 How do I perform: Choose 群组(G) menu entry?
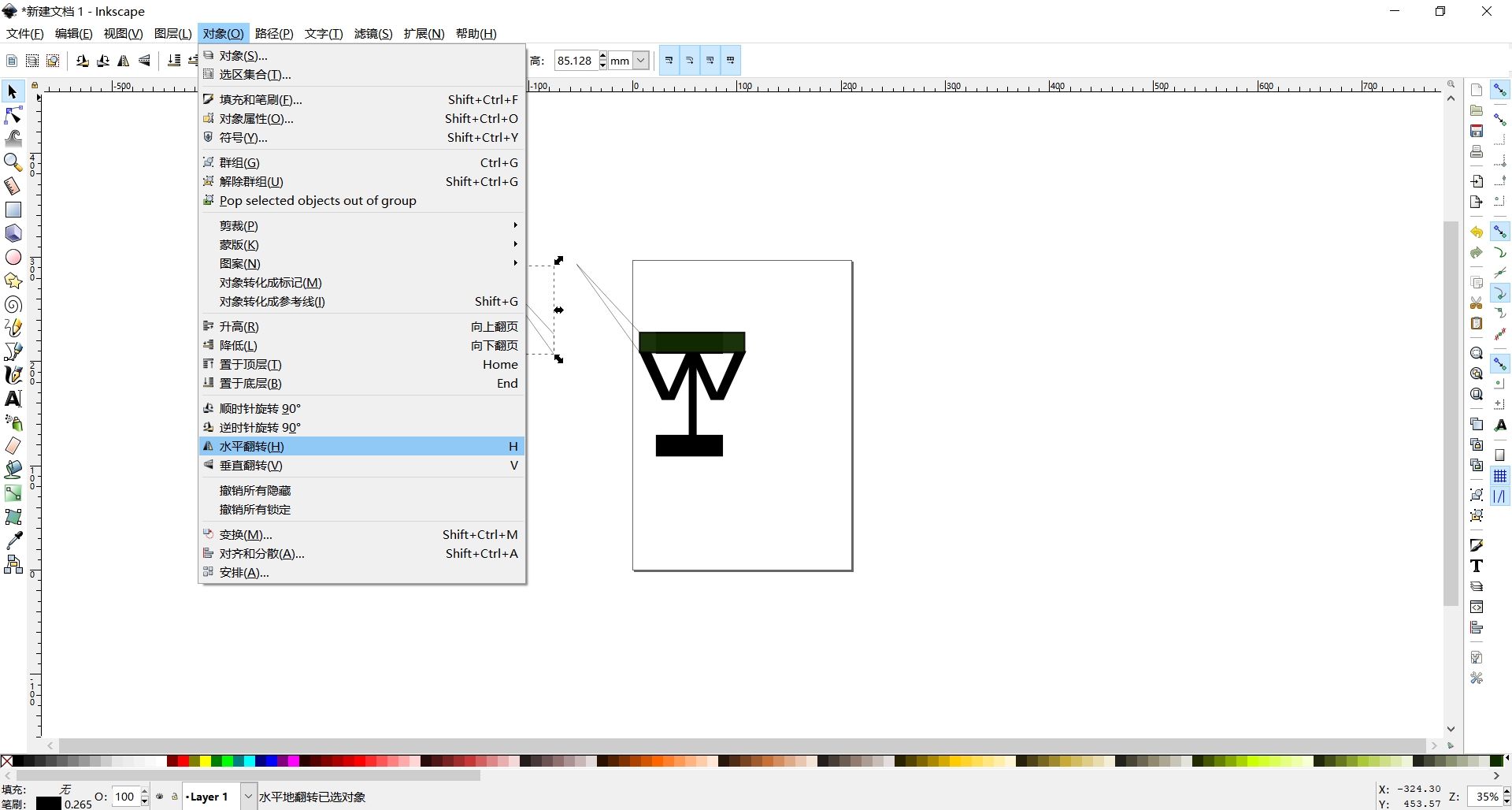[362, 162]
